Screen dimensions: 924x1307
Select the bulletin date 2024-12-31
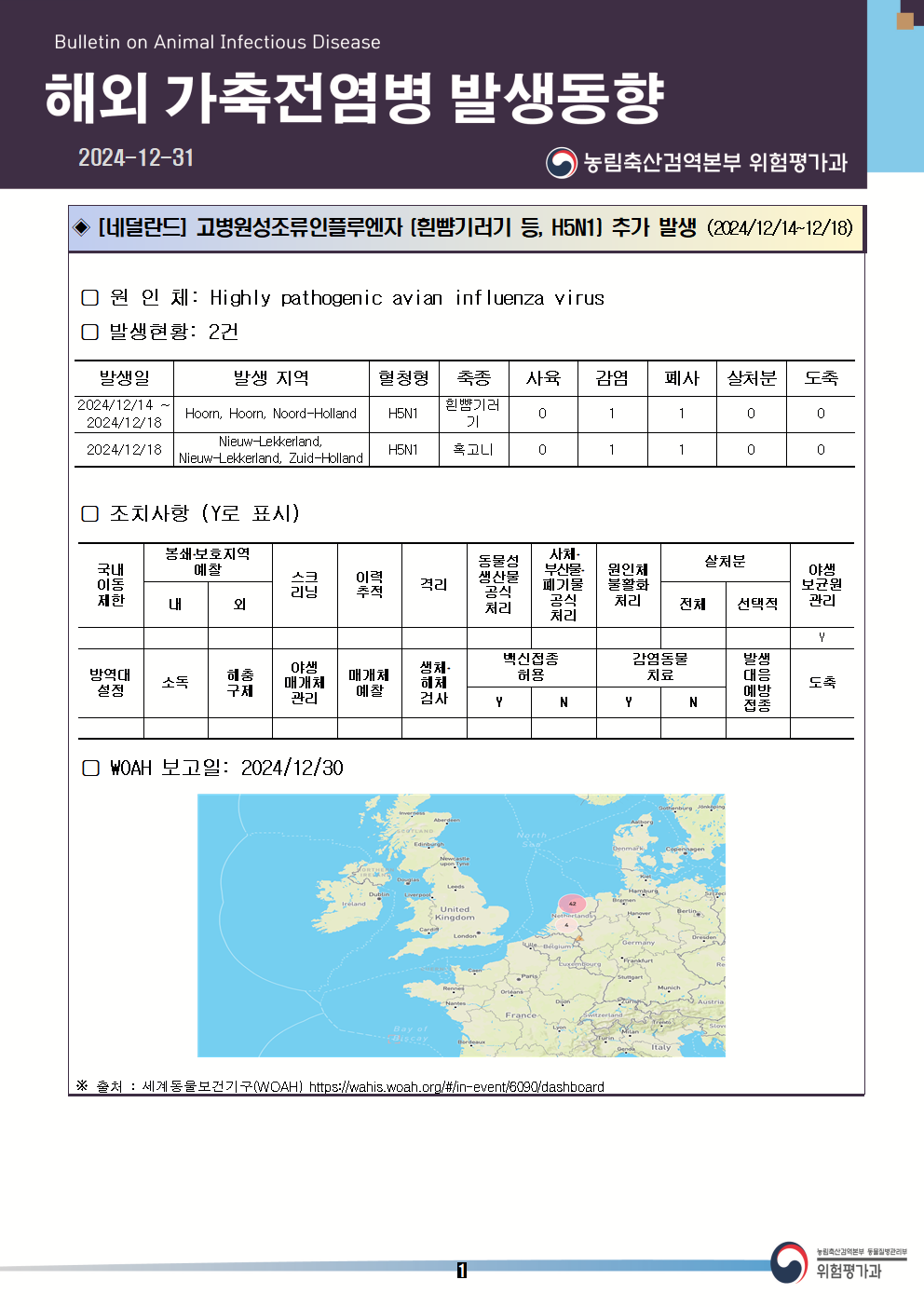[136, 157]
